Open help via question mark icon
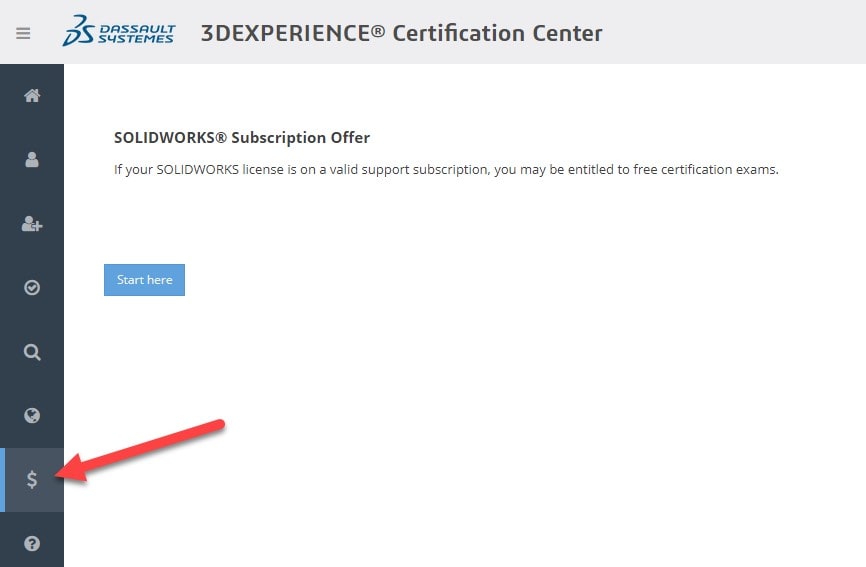This screenshot has width=866, height=567. 32,543
